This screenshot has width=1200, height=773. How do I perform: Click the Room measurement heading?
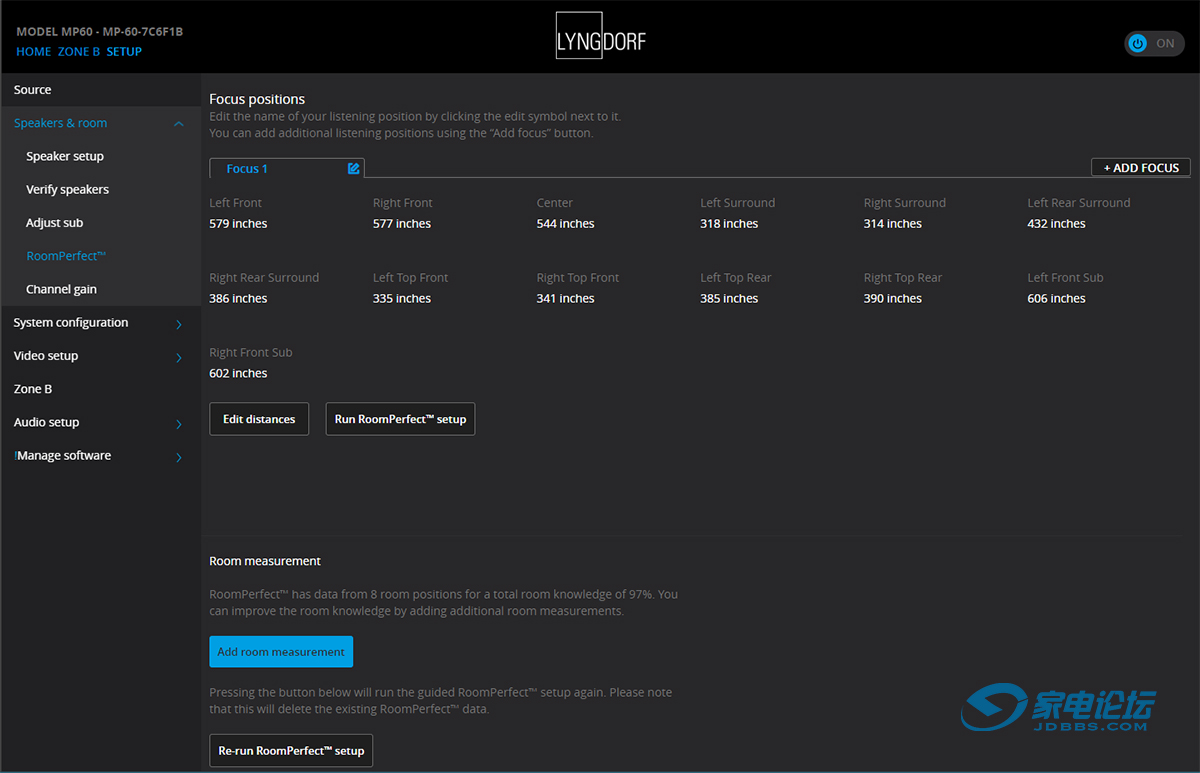265,561
